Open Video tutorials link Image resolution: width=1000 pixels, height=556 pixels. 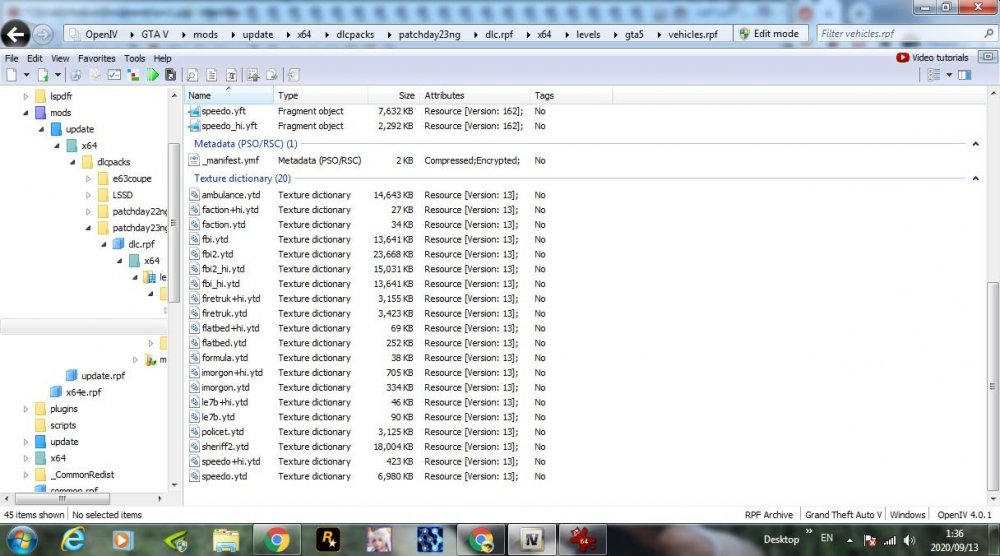932,57
